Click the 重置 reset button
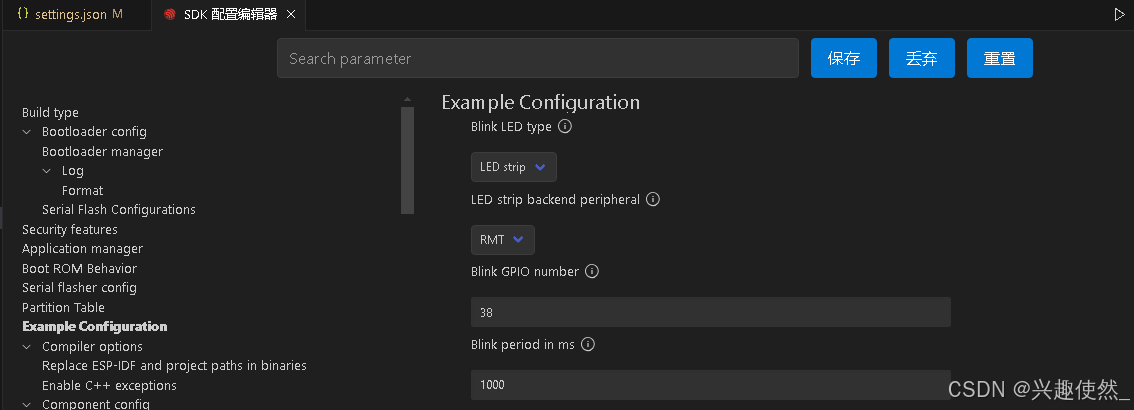Image resolution: width=1134 pixels, height=410 pixels. (x=999, y=58)
